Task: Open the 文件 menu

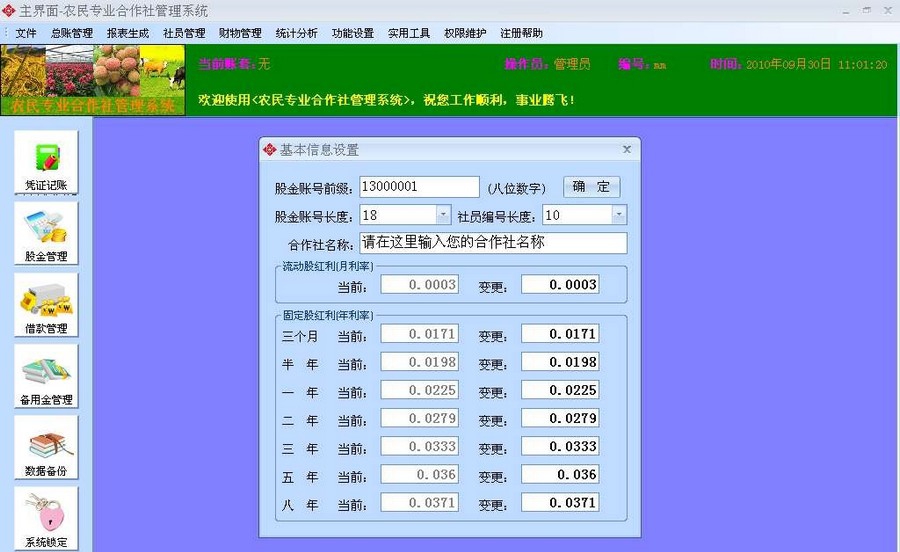Action: (26, 33)
